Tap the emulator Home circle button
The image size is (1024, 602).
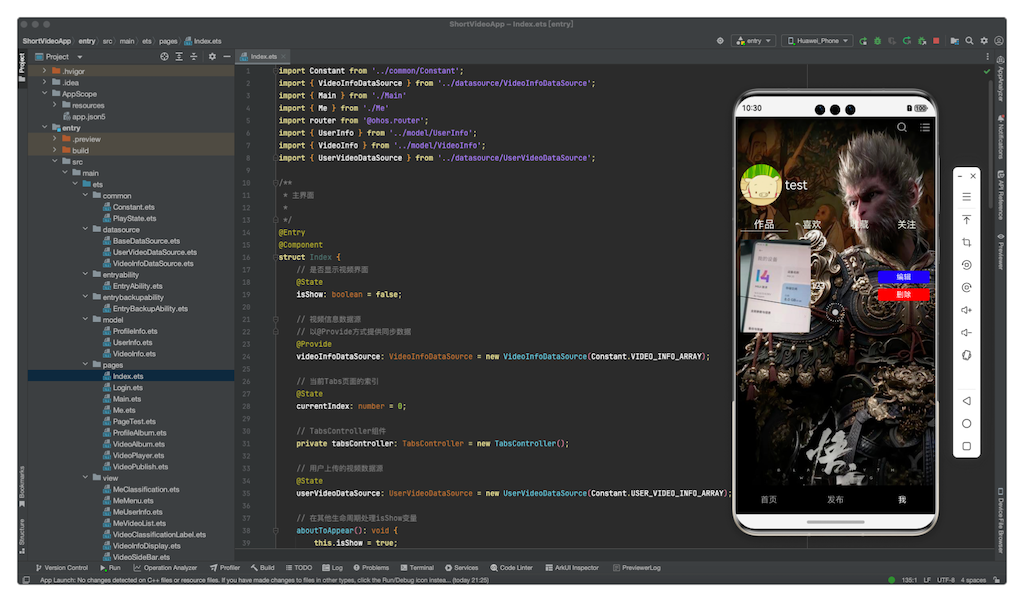point(967,424)
